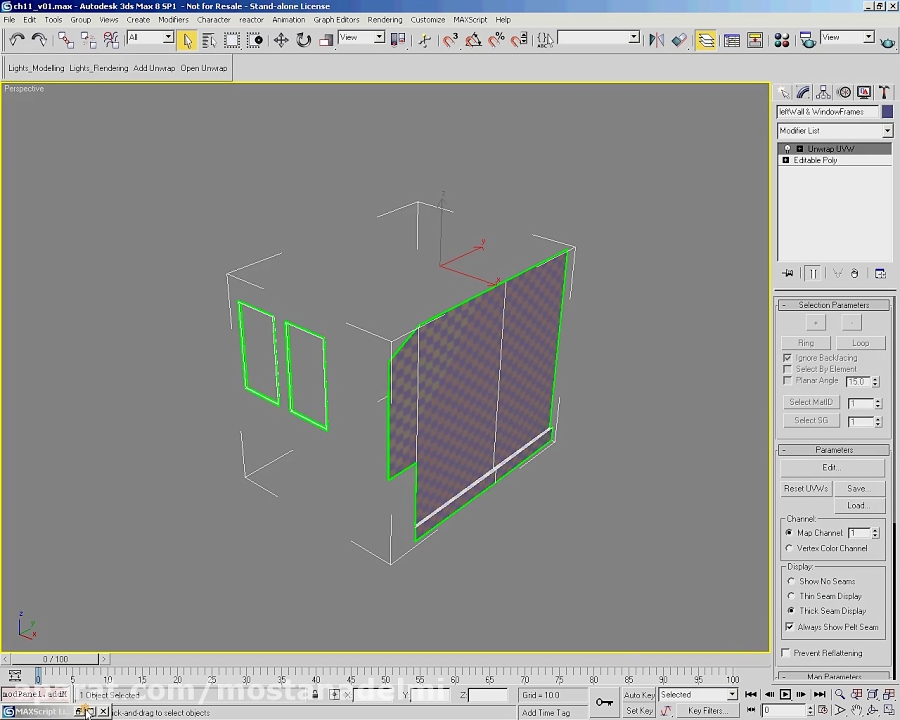
Task: Collapse the Selection Parameters rollout
Action: click(783, 305)
